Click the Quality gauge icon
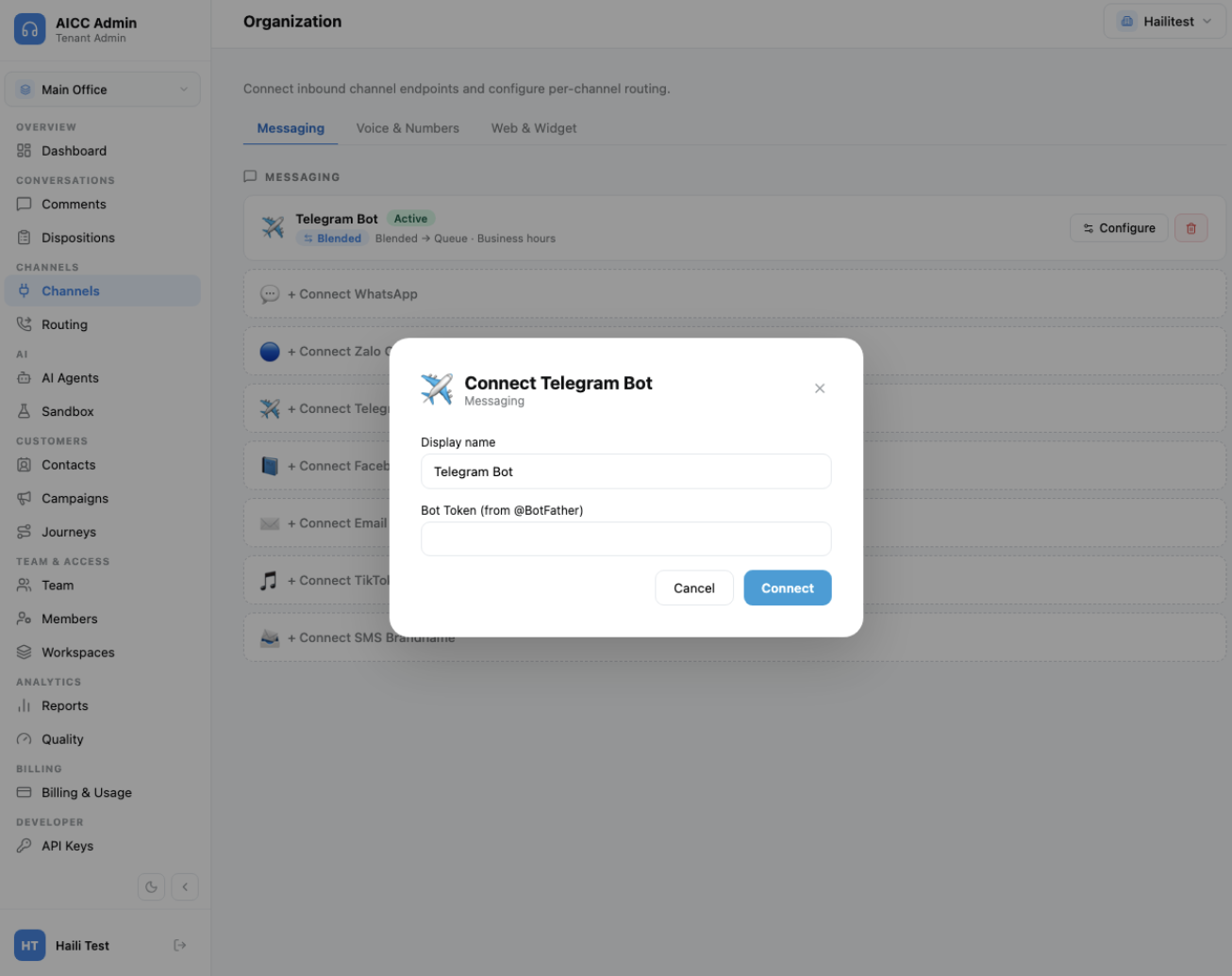Image resolution: width=1232 pixels, height=976 pixels. 25,739
